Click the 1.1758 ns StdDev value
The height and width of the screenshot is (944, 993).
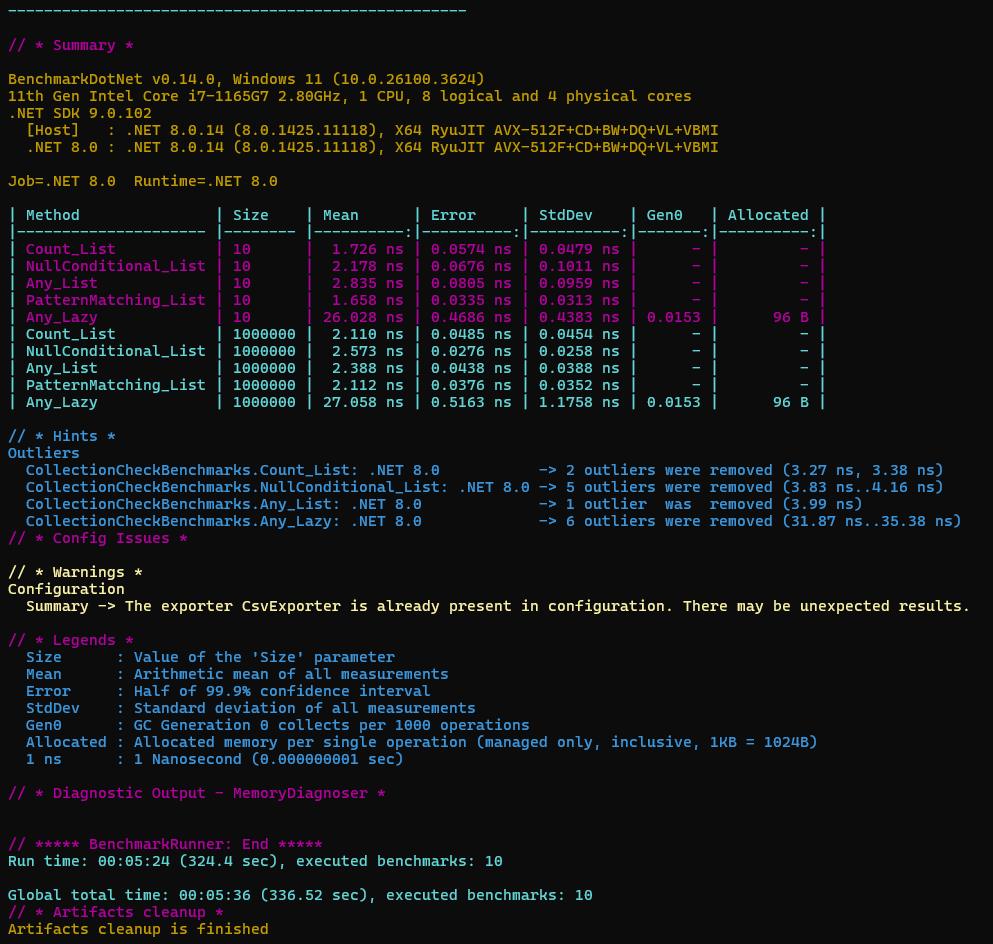coord(578,402)
